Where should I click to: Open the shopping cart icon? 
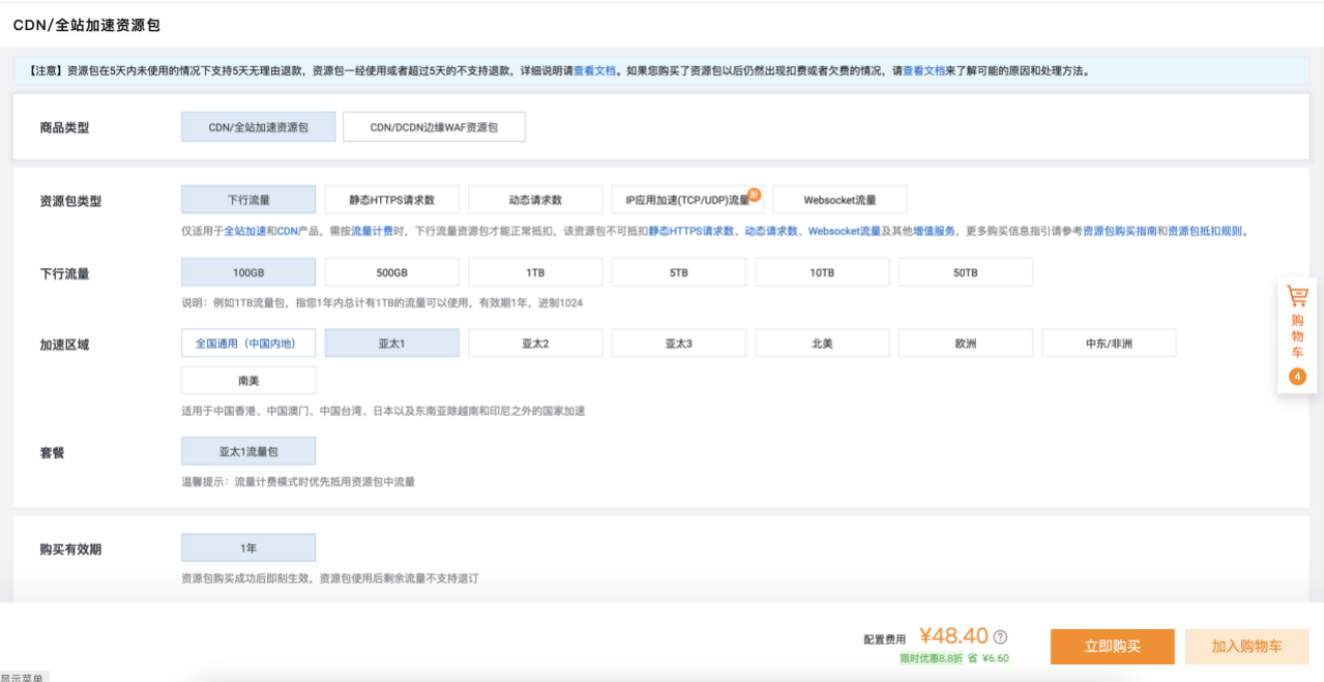[1297, 296]
